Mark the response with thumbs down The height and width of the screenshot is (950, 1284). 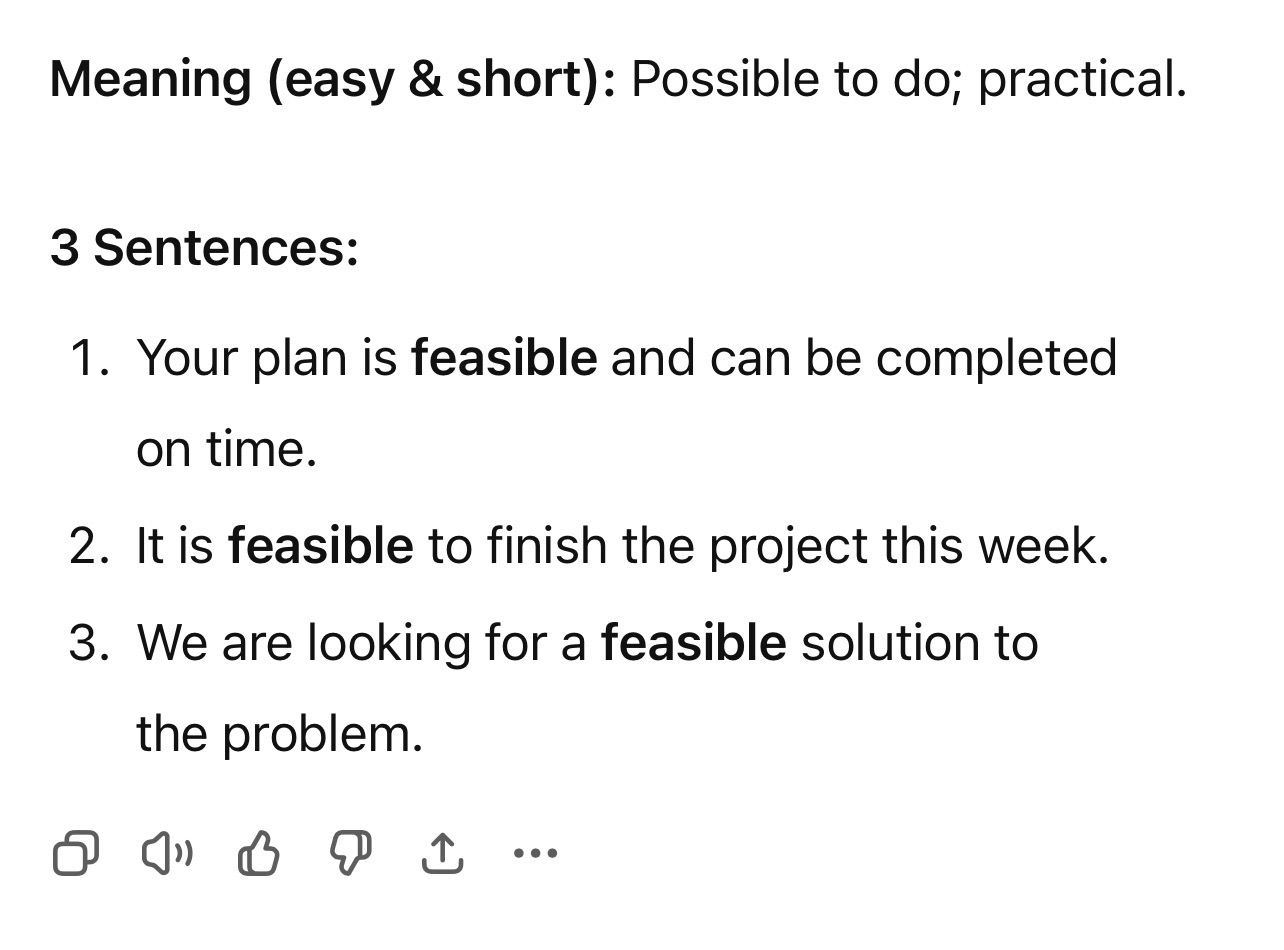351,854
